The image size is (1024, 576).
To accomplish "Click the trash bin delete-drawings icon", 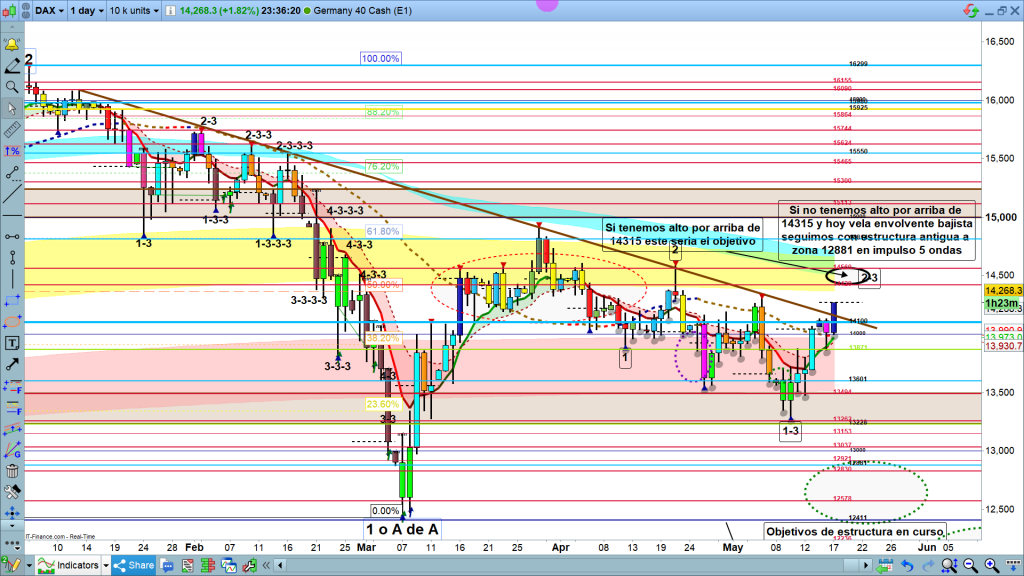I will click(x=13, y=471).
